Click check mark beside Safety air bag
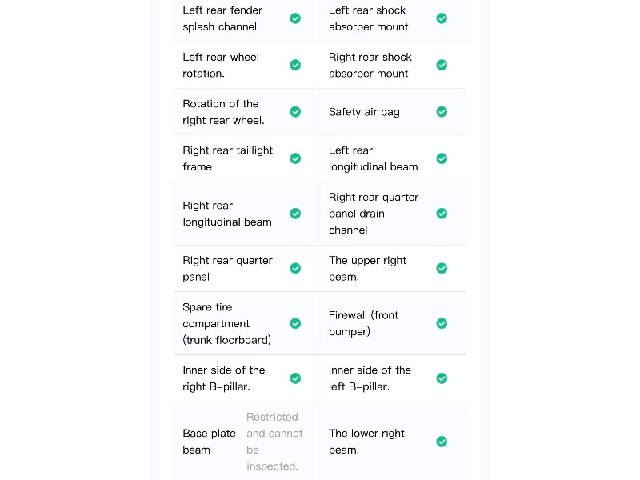Viewport: 640px width, 480px height. tap(442, 111)
